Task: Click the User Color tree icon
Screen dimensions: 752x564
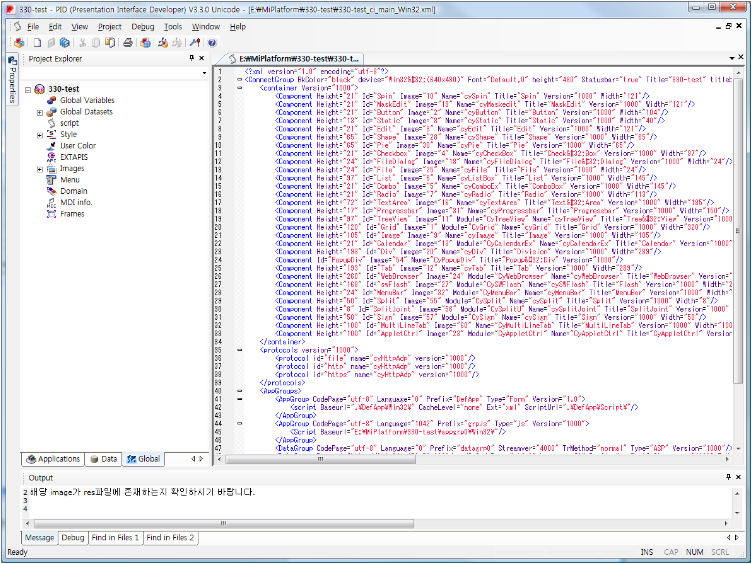Action: [x=51, y=146]
